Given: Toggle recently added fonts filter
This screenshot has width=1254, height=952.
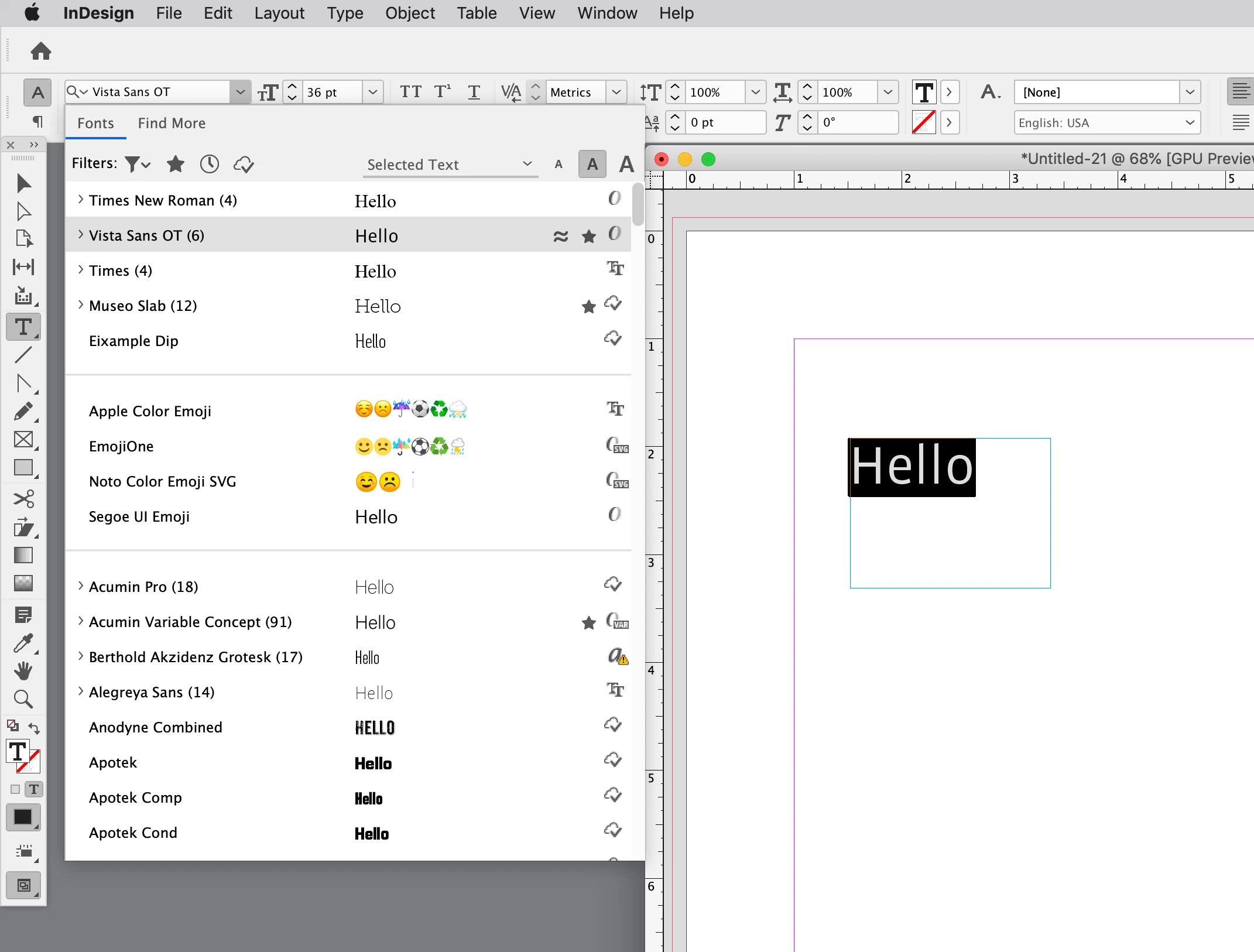Looking at the screenshot, I should 210,164.
